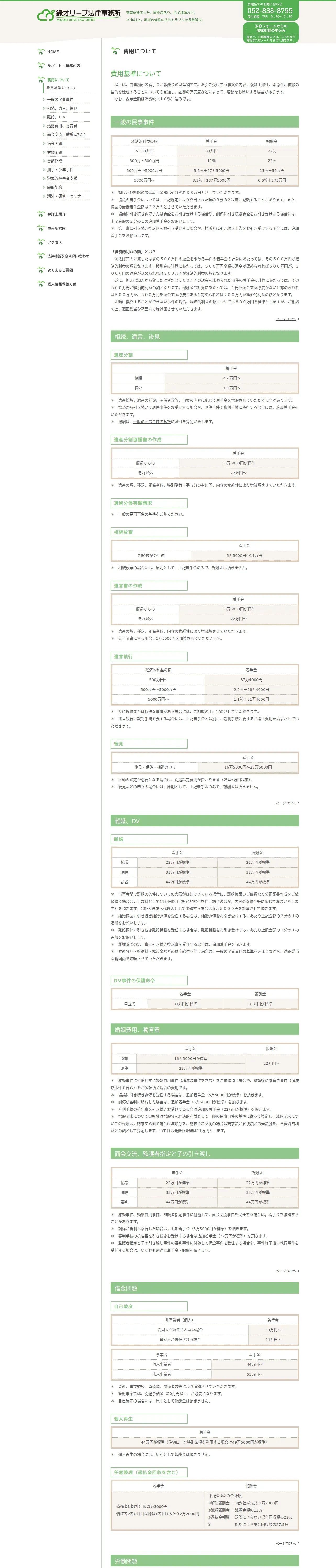Image resolution: width=336 pixels, height=1568 pixels.
Task: Click 一般の民事事件の基準 link under 遺留分侵害額請求
Action: (x=137, y=514)
